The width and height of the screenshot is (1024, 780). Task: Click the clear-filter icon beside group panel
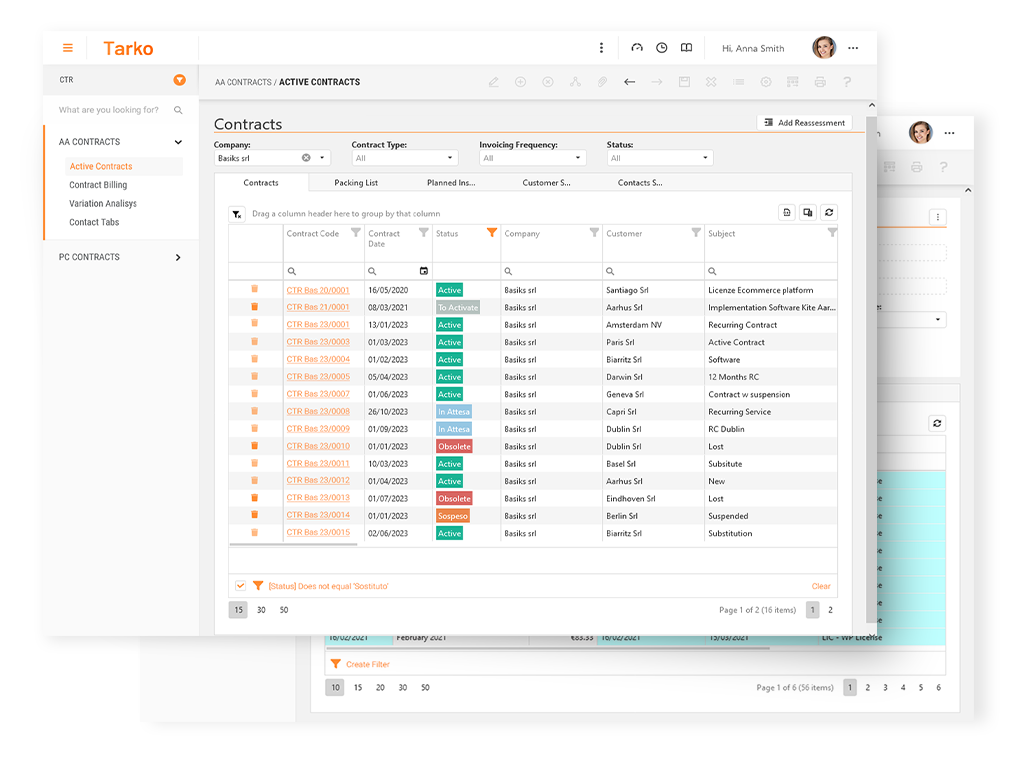236,213
